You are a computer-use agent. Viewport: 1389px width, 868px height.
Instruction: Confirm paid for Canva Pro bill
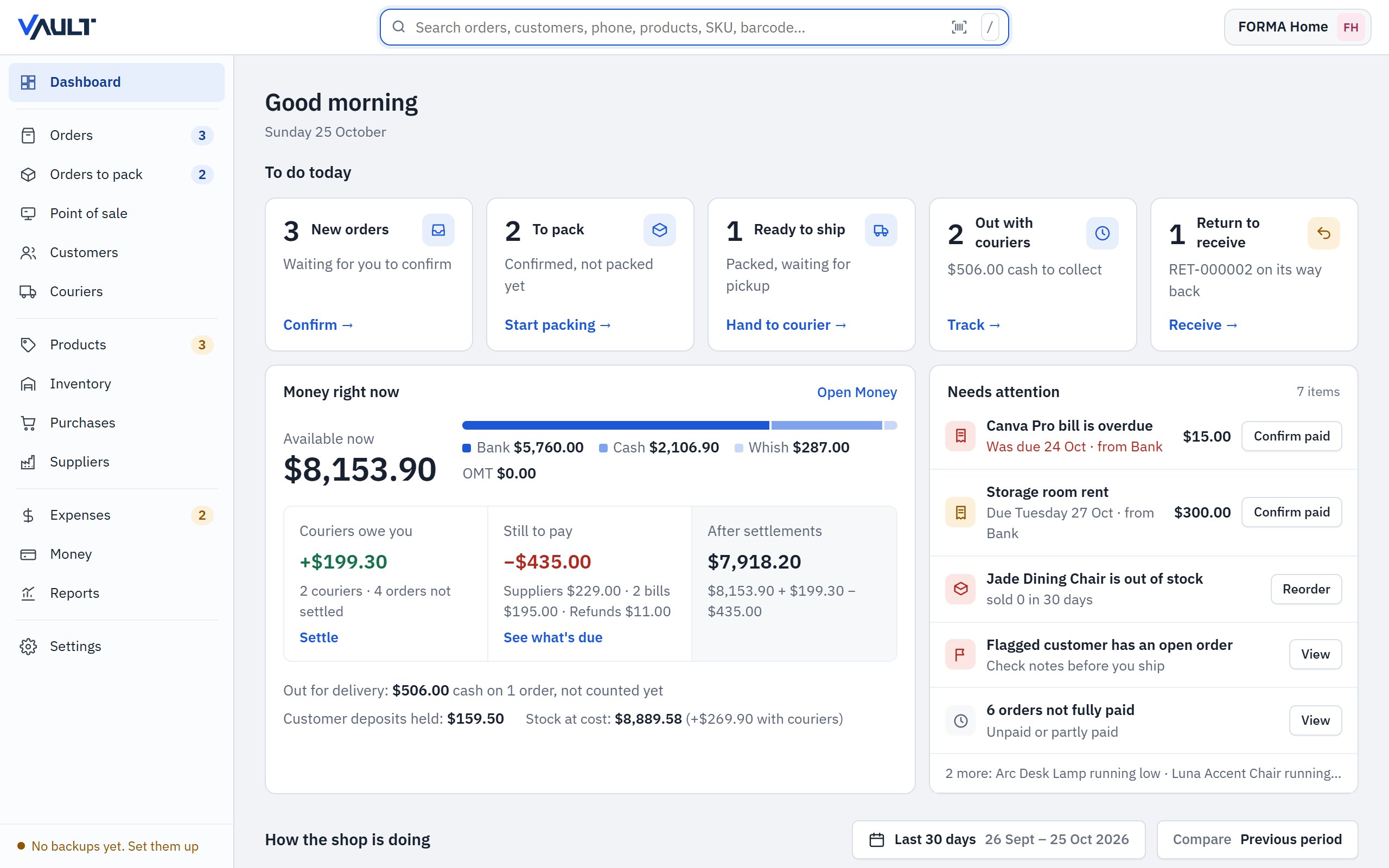[x=1291, y=436]
